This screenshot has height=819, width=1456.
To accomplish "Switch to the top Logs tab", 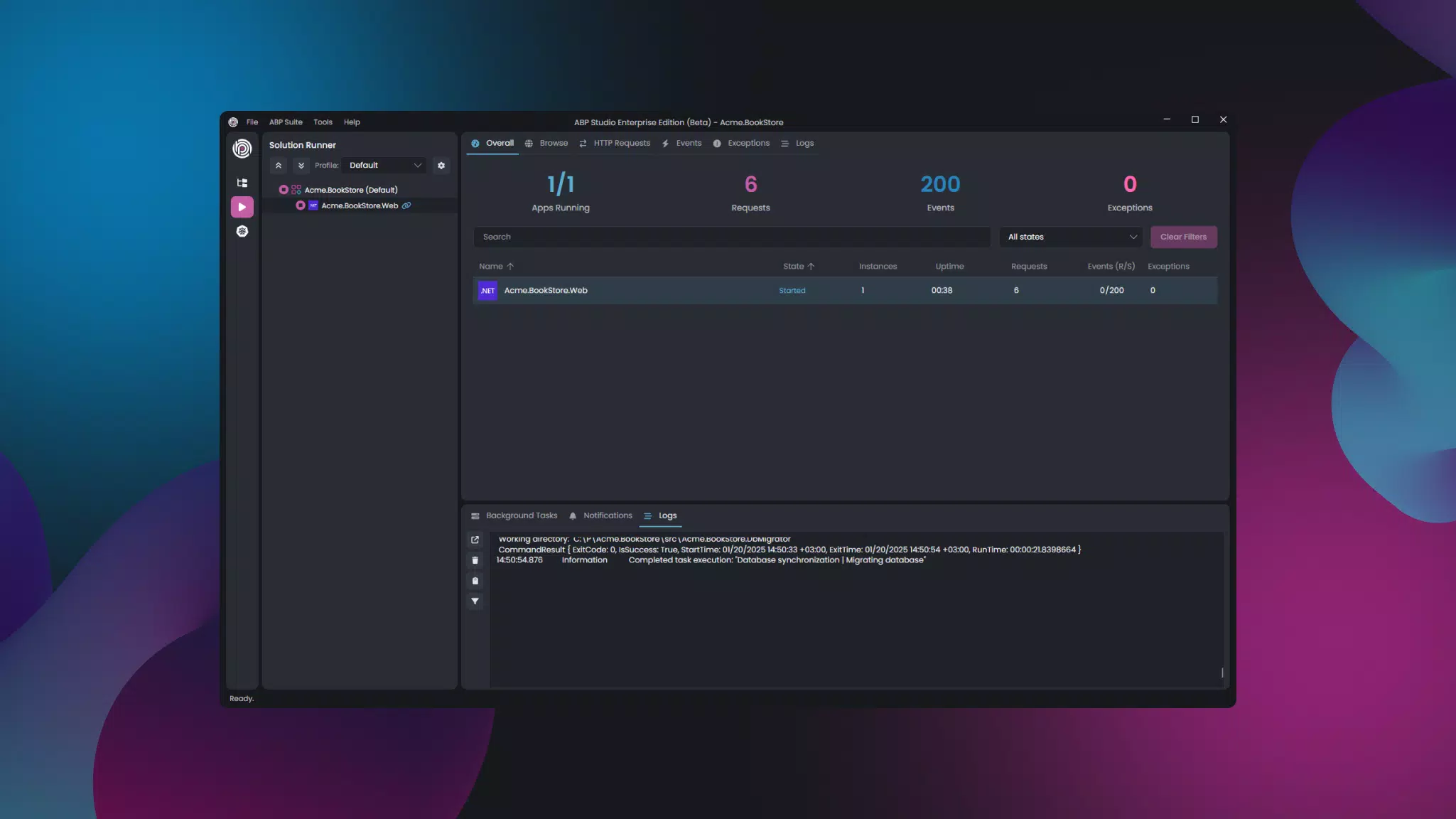I will coord(797,144).
